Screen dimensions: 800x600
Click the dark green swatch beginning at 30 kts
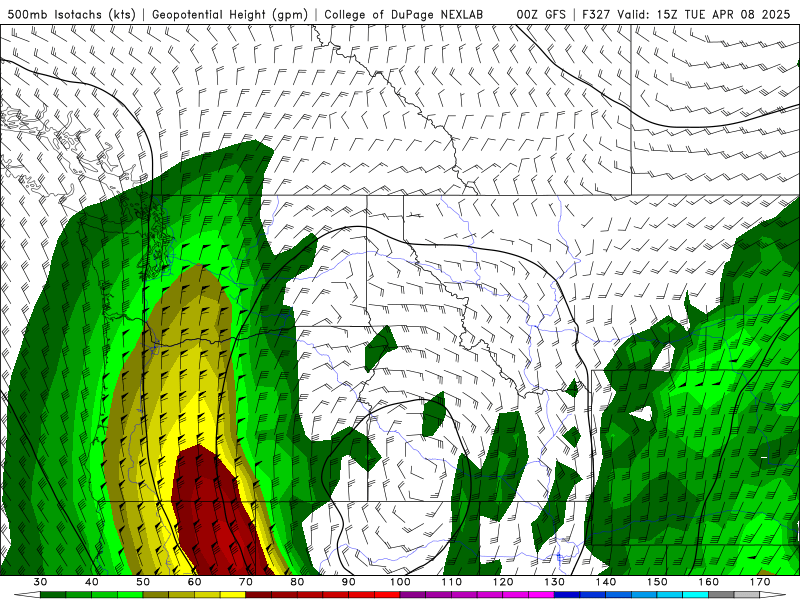tap(53, 595)
